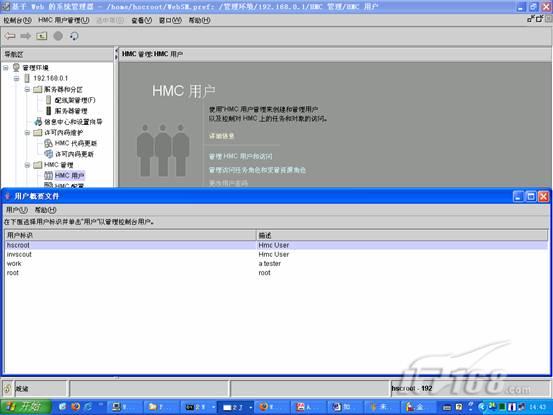Open the 窗口 menu

point(170,20)
